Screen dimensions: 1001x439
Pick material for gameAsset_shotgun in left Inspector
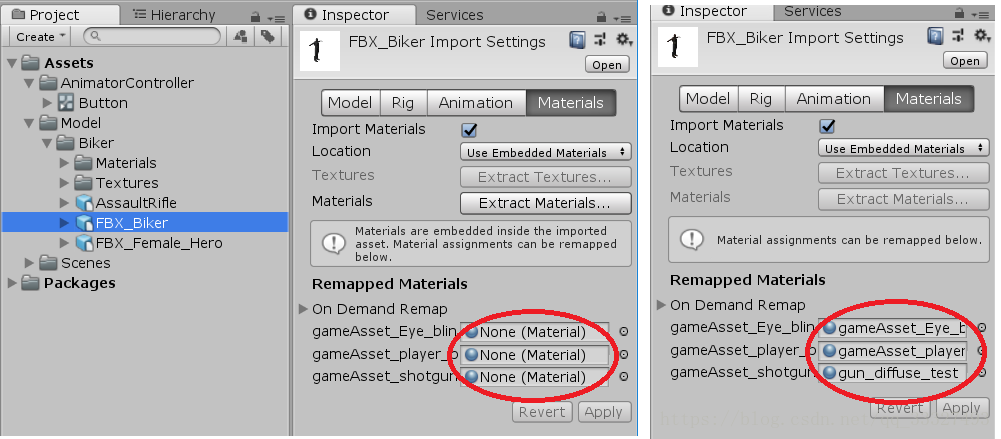(624, 377)
